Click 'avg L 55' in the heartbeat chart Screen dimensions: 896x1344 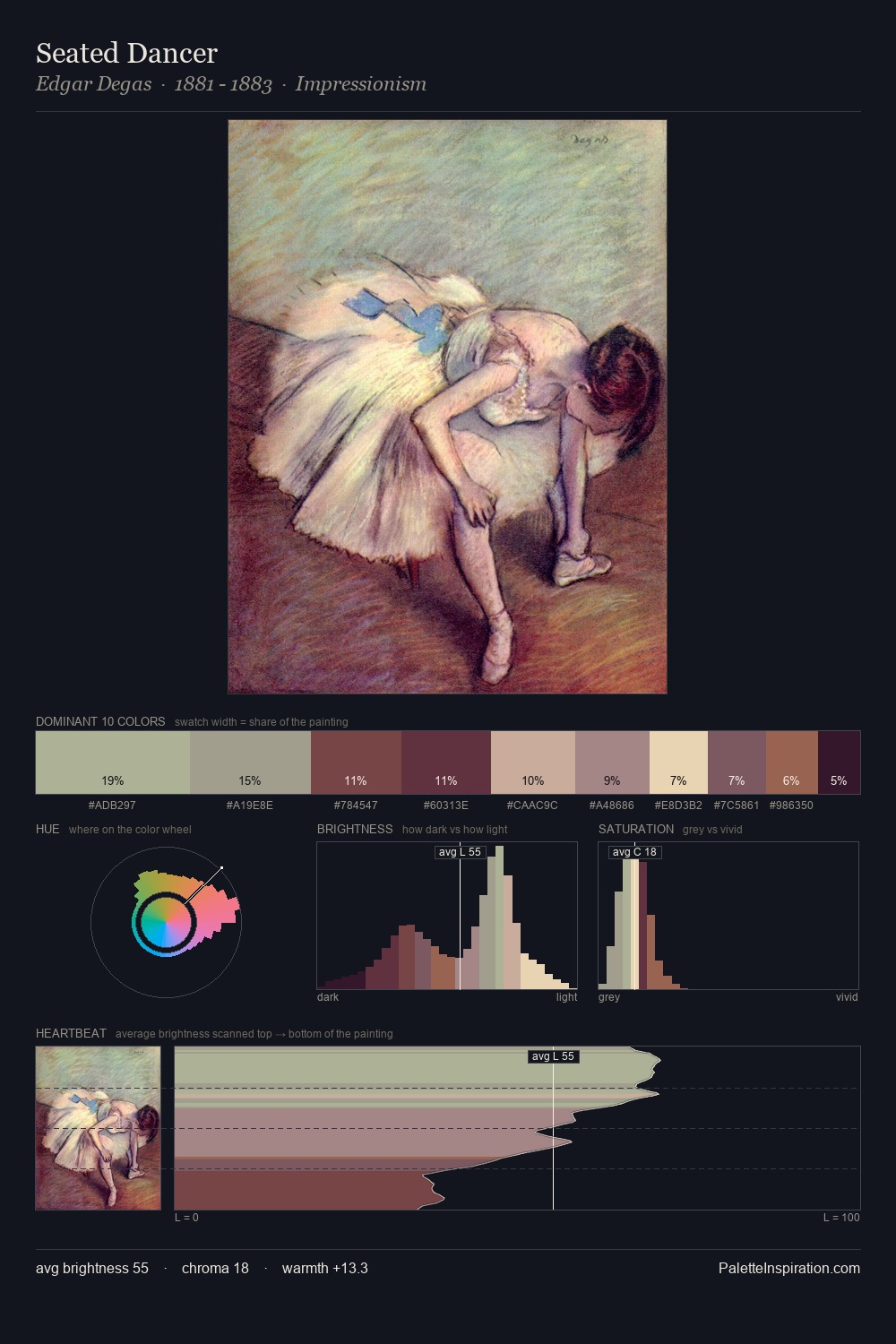pos(553,1056)
